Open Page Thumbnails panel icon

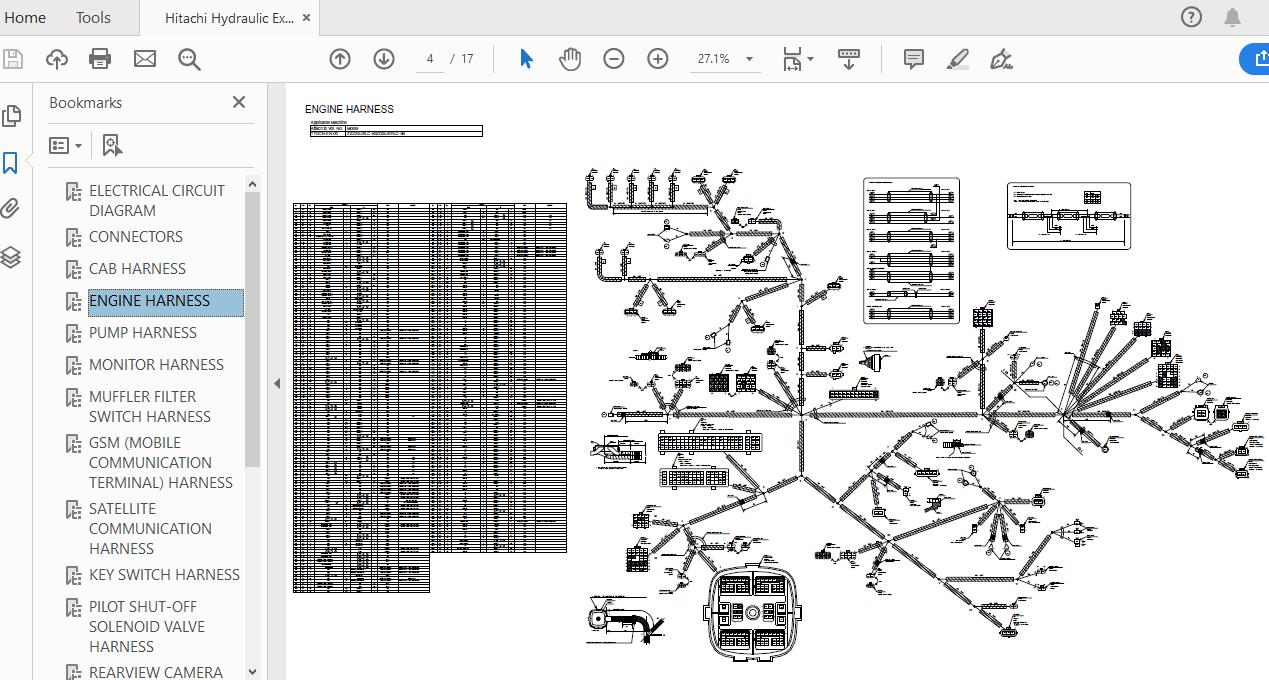click(x=11, y=116)
